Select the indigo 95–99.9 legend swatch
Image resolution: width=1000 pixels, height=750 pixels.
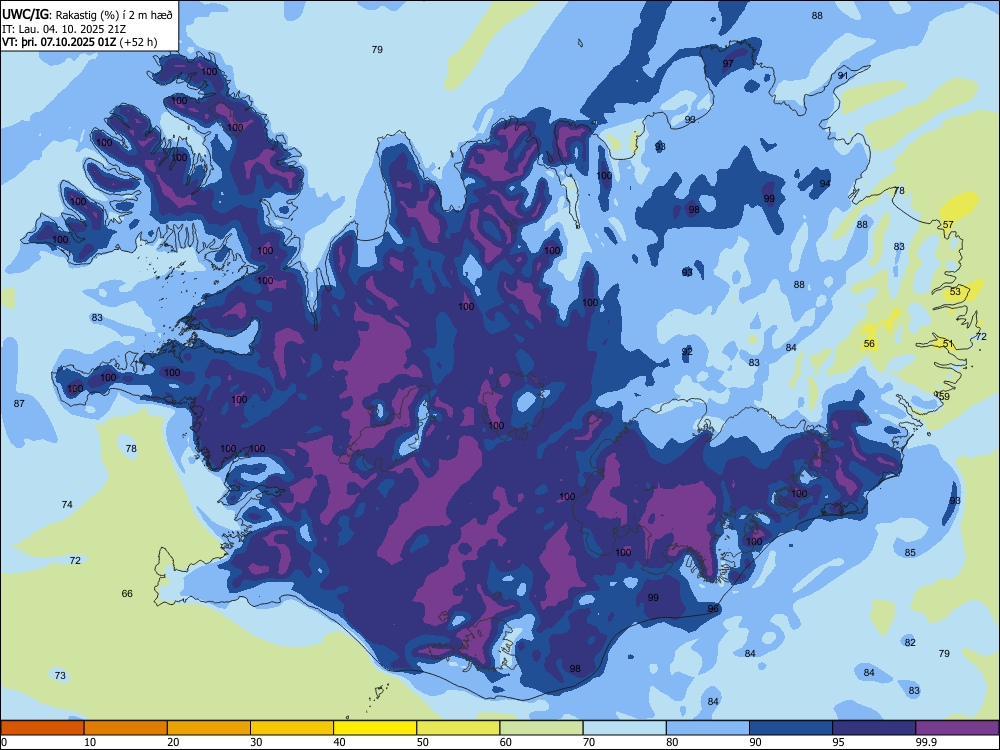click(x=874, y=728)
